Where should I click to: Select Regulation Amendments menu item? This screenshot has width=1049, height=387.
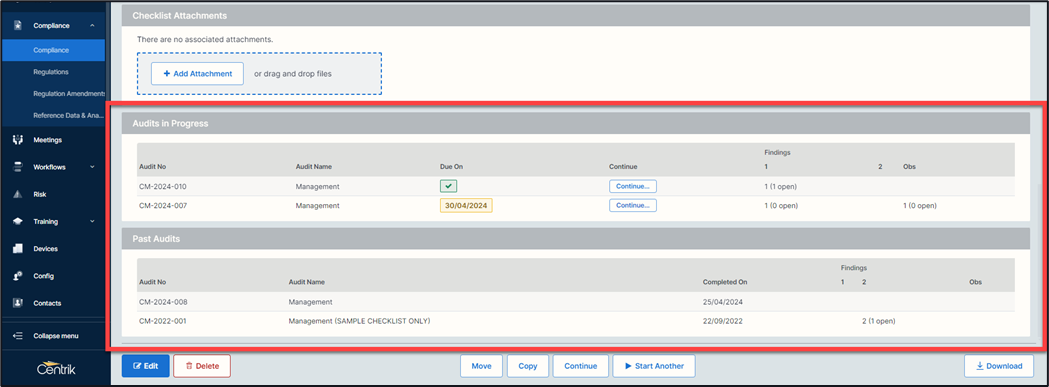coord(70,94)
